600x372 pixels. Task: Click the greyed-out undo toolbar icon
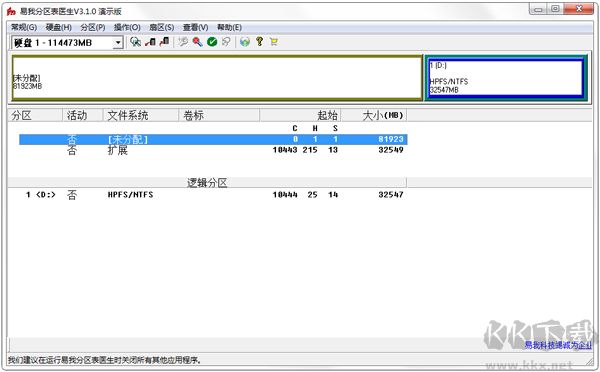[x=227, y=42]
